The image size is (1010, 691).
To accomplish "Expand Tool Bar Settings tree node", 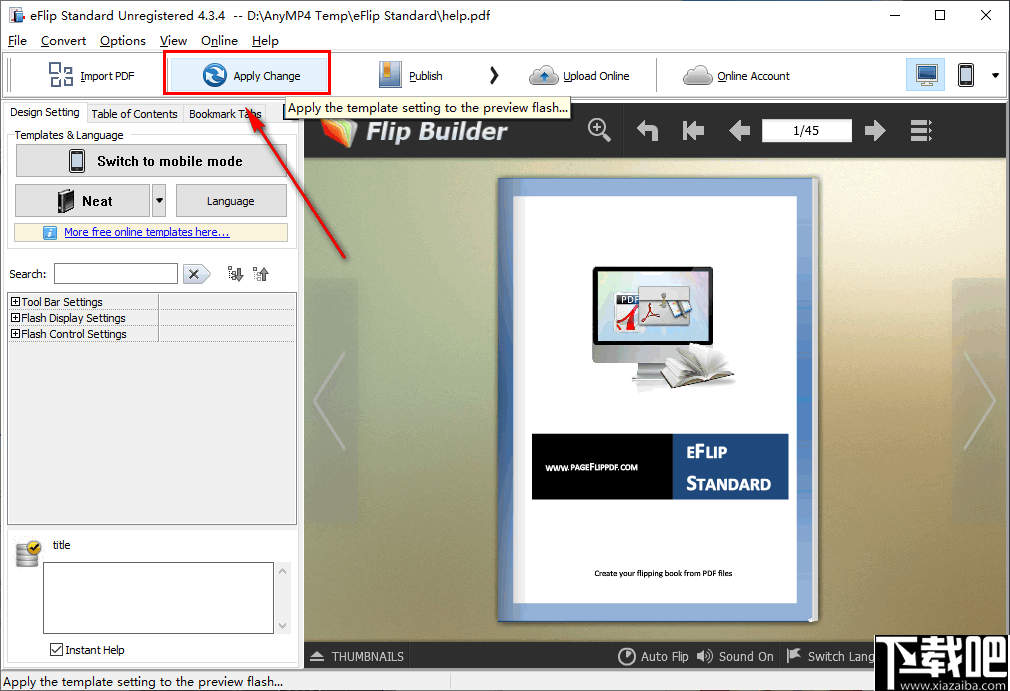I will (15, 301).
